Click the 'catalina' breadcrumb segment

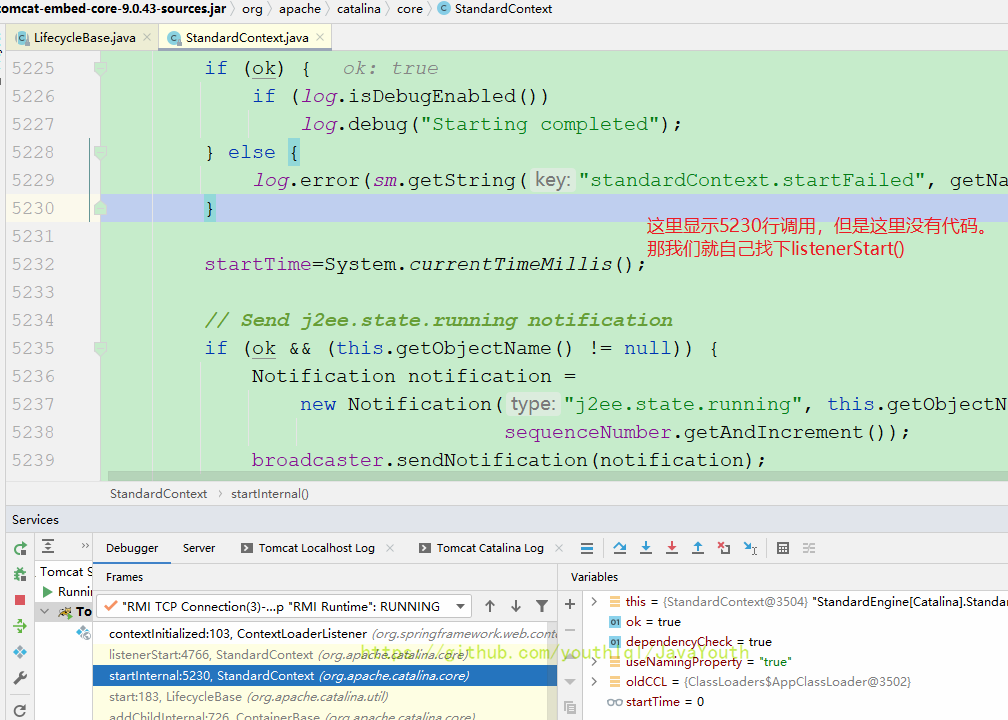tap(358, 9)
